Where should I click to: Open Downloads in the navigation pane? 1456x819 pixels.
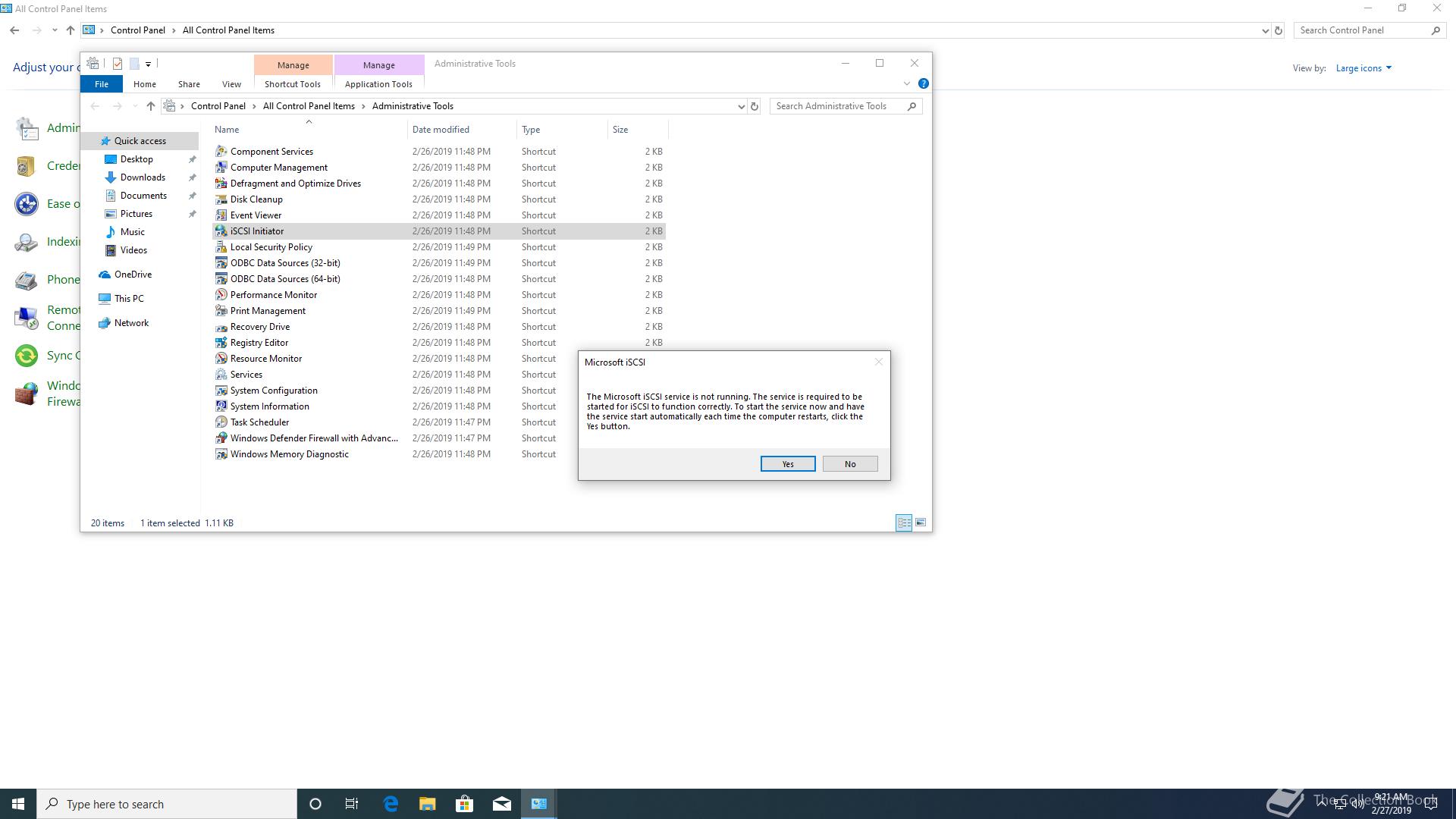143,177
